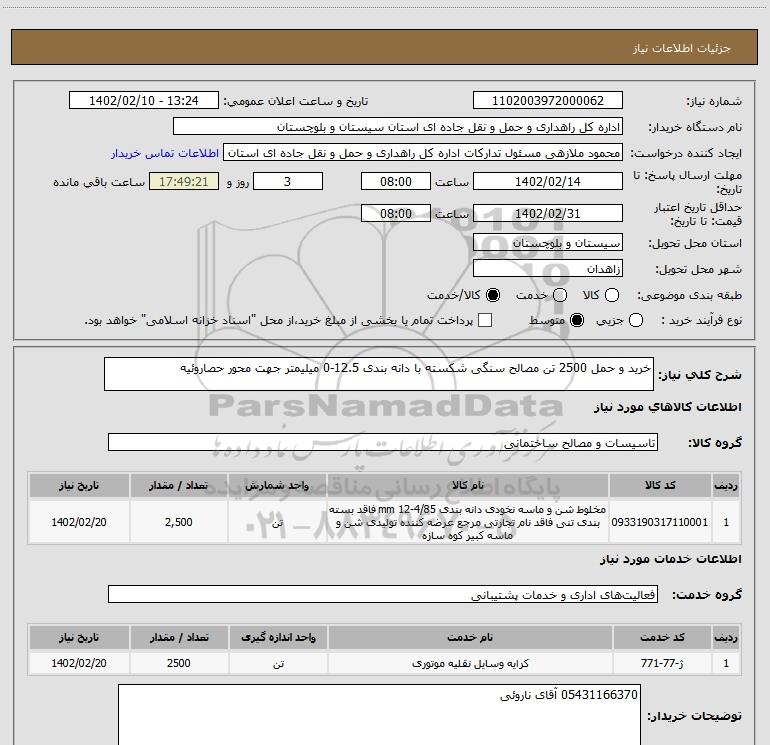
Task: Click the reply deadline date 1402/02/14
Action: click(x=548, y=181)
